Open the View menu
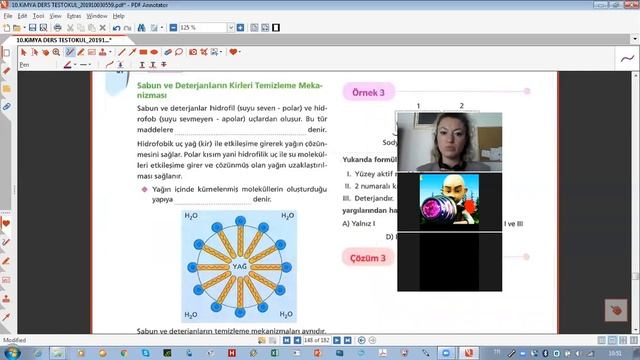The height and width of the screenshot is (360, 640). click(55, 16)
